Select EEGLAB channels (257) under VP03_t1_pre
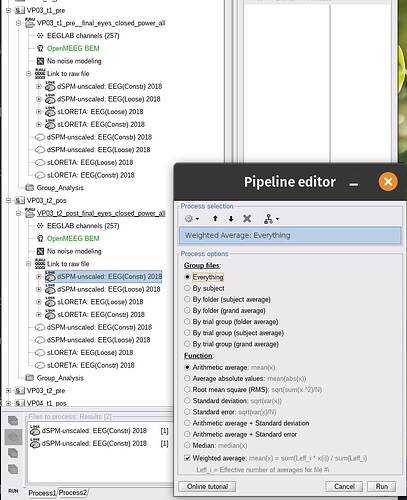Screen dimensions: 407x500 tap(83, 36)
